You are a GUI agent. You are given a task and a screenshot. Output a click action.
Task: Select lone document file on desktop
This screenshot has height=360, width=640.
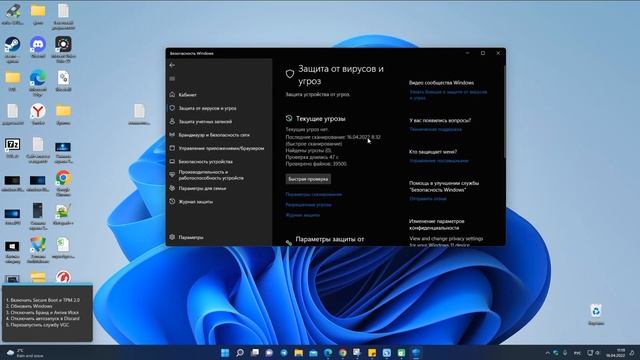pyautogui.click(x=139, y=114)
